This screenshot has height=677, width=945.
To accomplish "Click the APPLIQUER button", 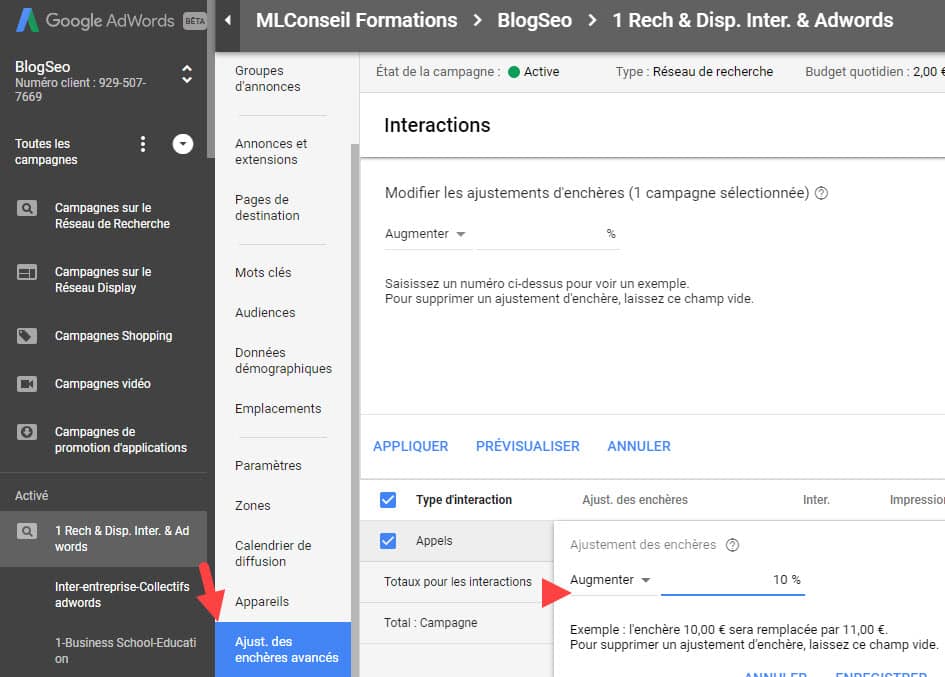I will tap(410, 446).
